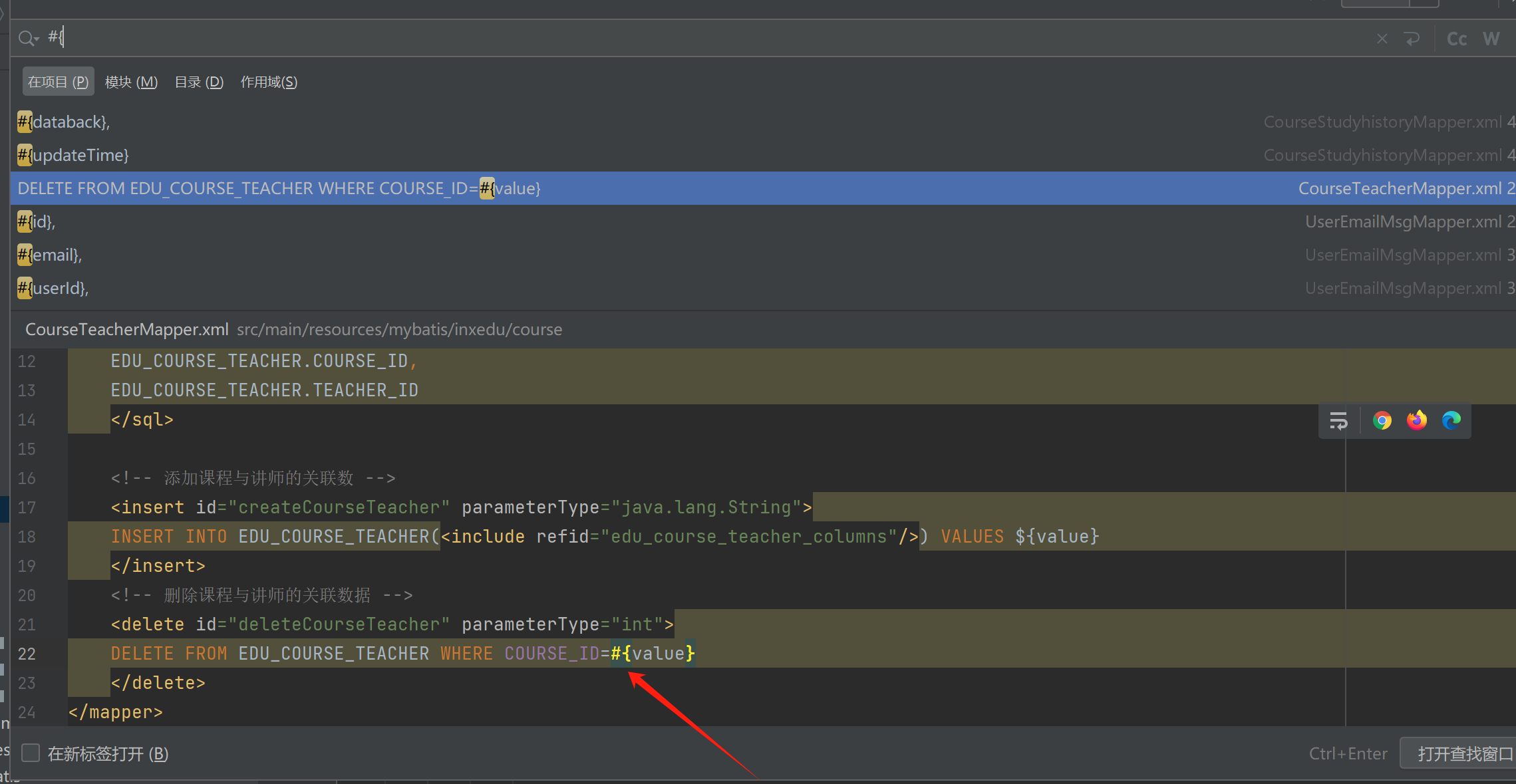Select the #{updateTime} search result
This screenshot has height=784, width=1516.
coord(763,155)
